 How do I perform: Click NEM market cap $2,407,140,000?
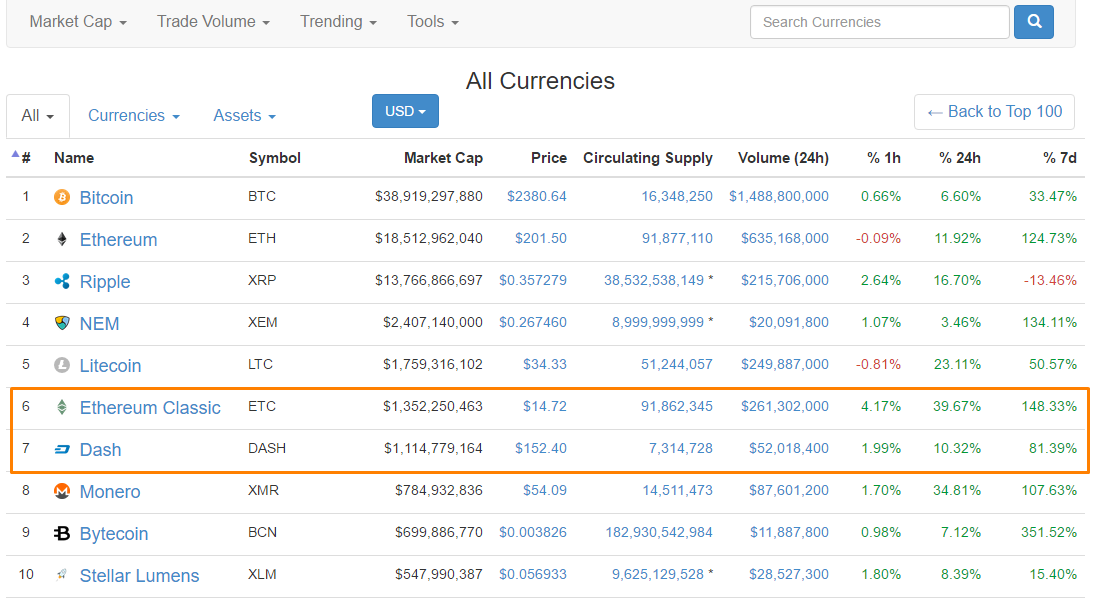point(433,322)
